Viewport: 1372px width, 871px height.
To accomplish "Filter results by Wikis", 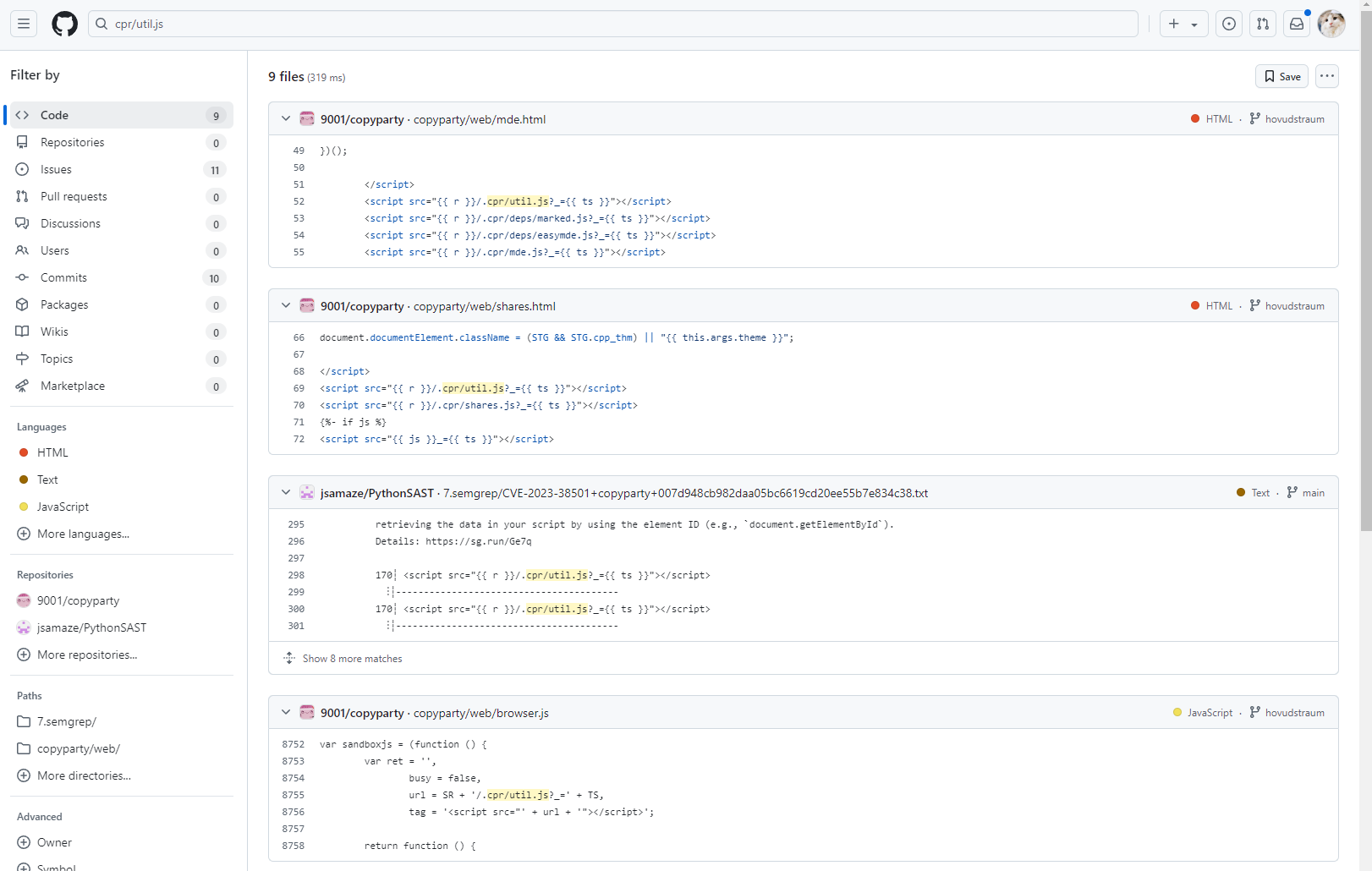I will point(120,331).
